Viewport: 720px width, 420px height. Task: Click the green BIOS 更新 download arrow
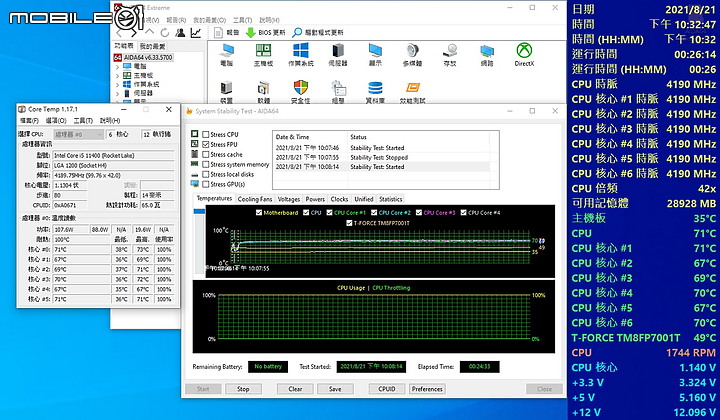pos(250,33)
